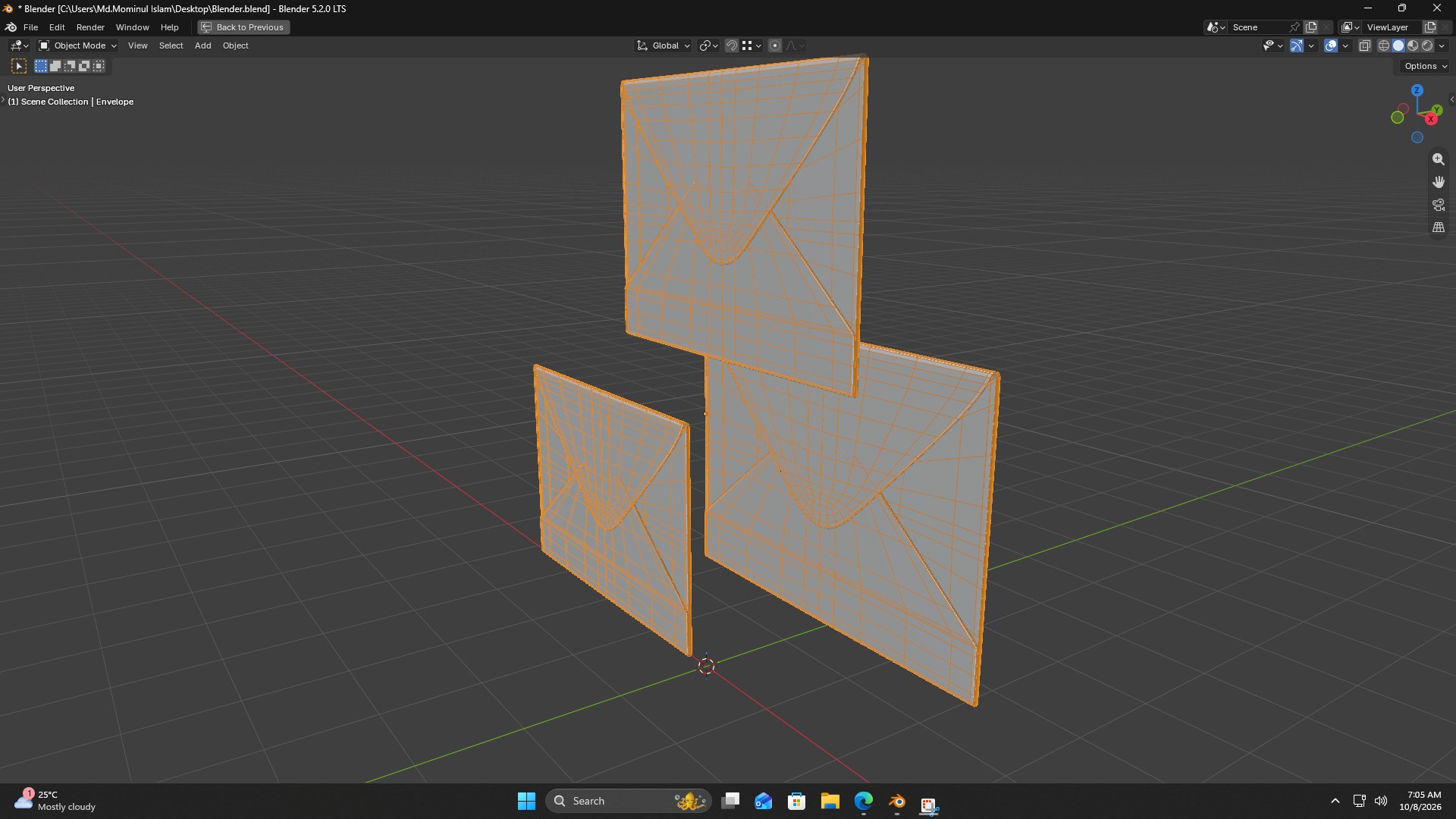Toggle proportional editing

(774, 46)
